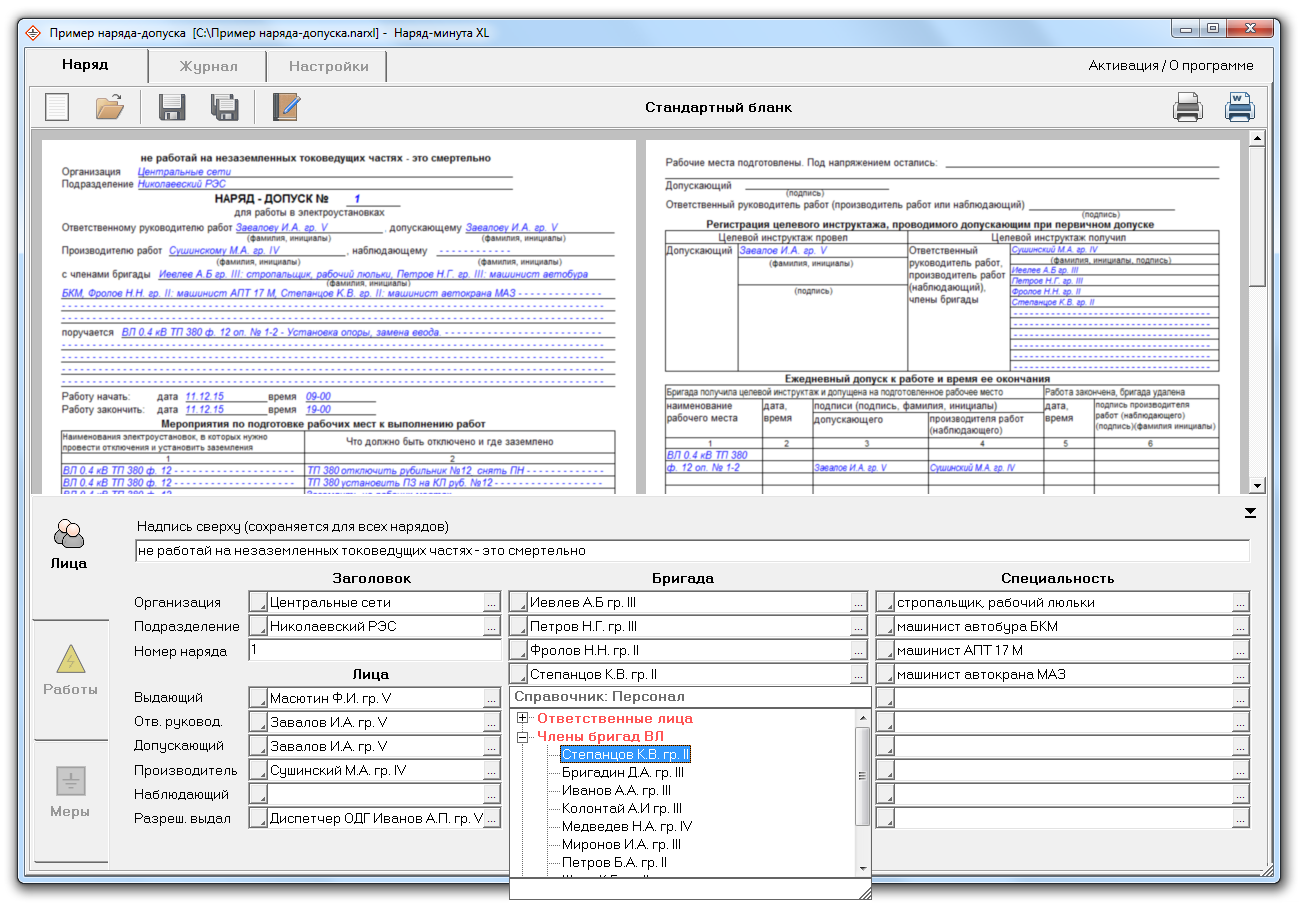1299x905 pixels.
Task: Click the personnel tree vertical scrollbar
Action: (863, 792)
